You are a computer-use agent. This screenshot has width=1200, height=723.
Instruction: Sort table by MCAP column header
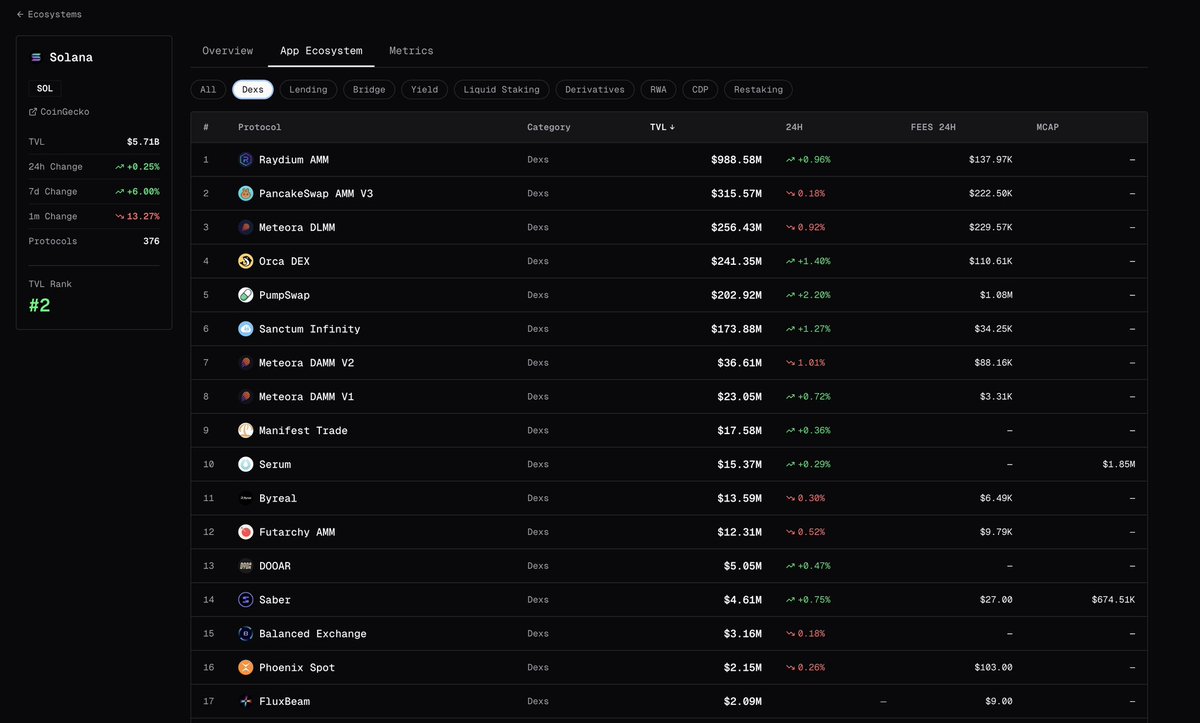(1048, 127)
